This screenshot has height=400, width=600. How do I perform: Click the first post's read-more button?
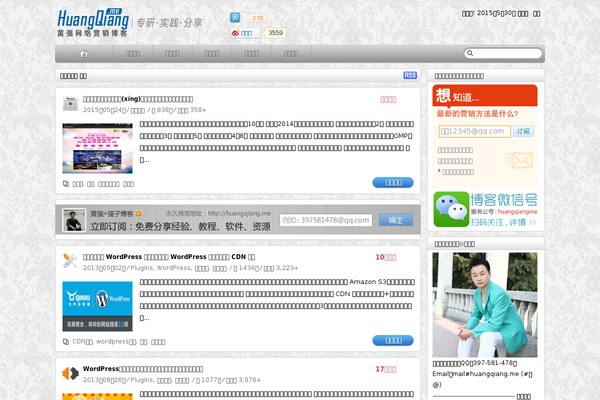point(393,183)
